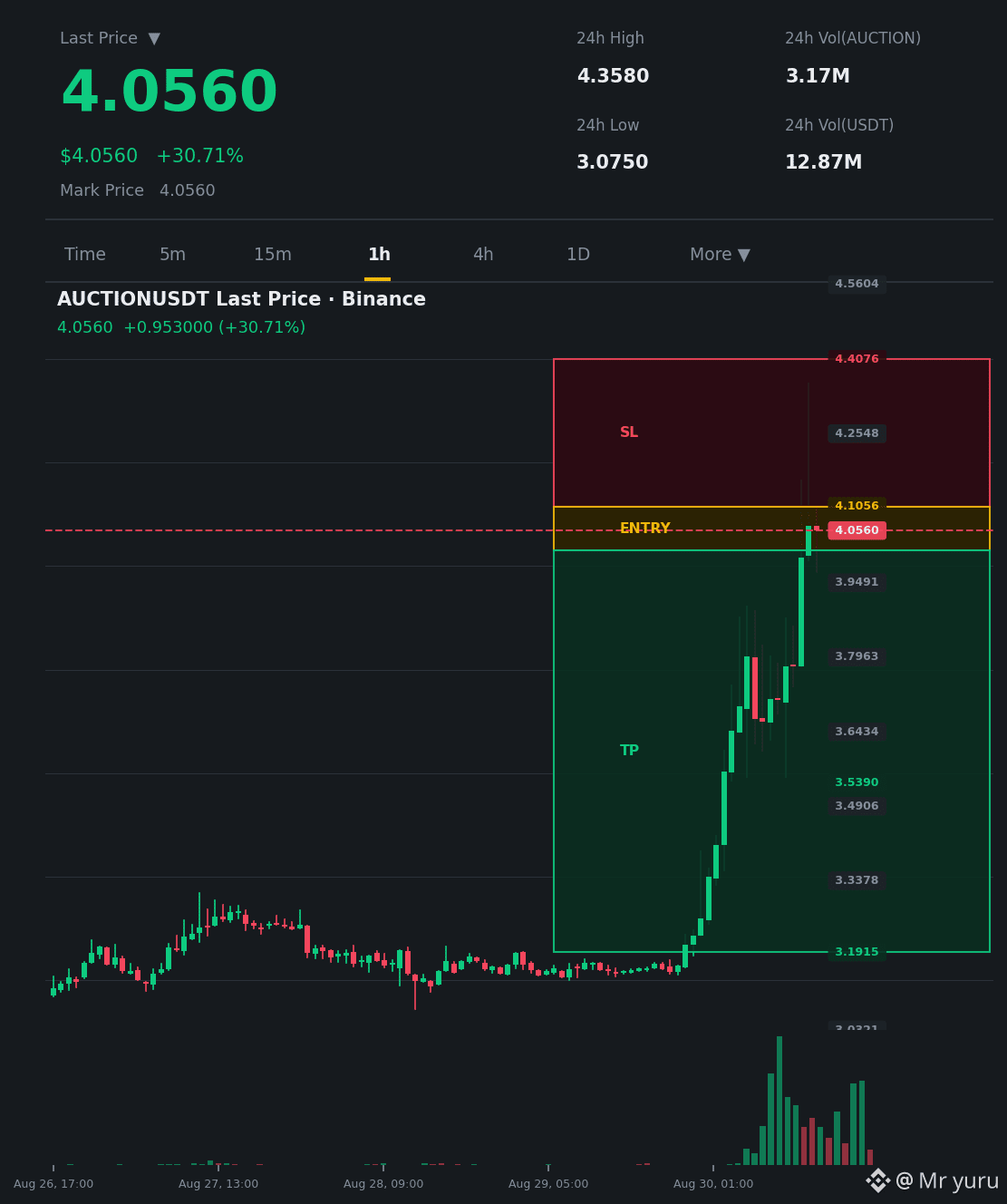Viewport: 1007px width, 1204px height.
Task: Switch to the 5m interval
Action: point(172,255)
